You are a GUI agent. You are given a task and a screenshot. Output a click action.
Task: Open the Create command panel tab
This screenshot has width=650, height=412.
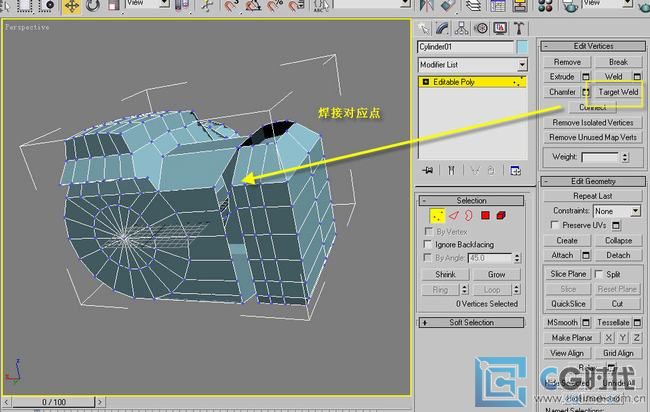[x=424, y=28]
